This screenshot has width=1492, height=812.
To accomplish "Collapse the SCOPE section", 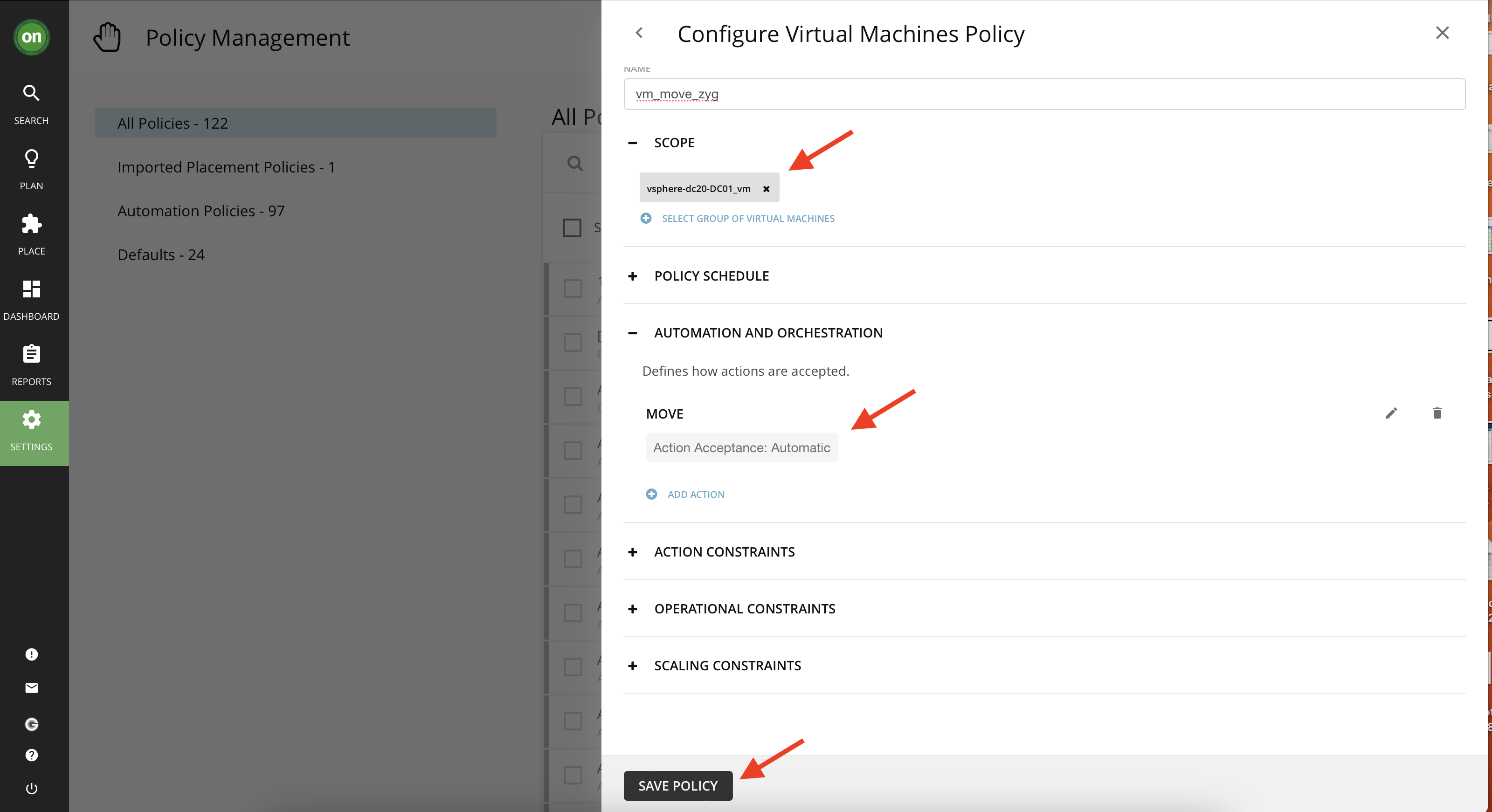I will [x=633, y=143].
